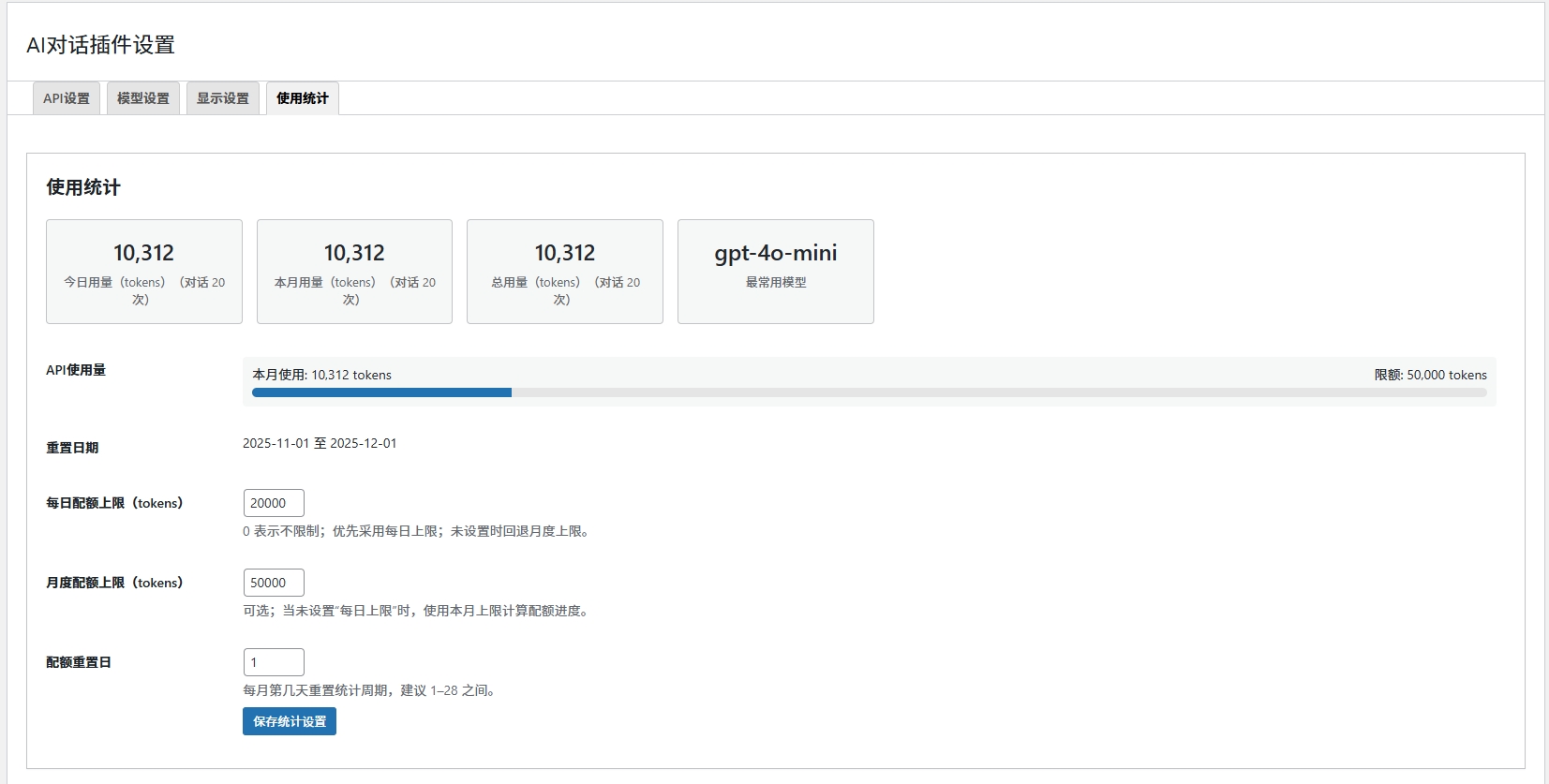Click the 限额: 50,000 tokens text
1549x784 pixels.
pyautogui.click(x=1430, y=375)
